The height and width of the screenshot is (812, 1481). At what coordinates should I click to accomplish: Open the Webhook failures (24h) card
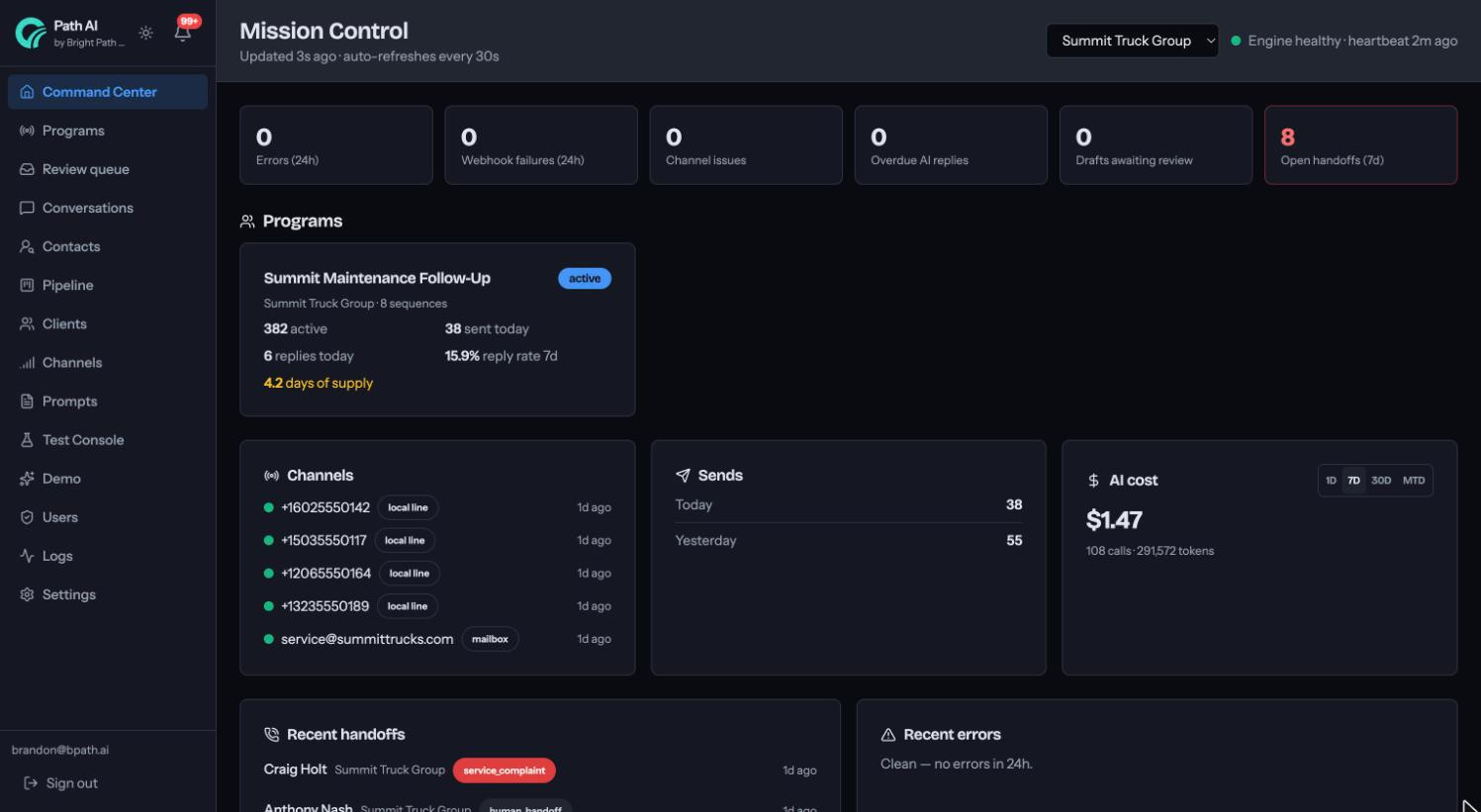pos(541,145)
